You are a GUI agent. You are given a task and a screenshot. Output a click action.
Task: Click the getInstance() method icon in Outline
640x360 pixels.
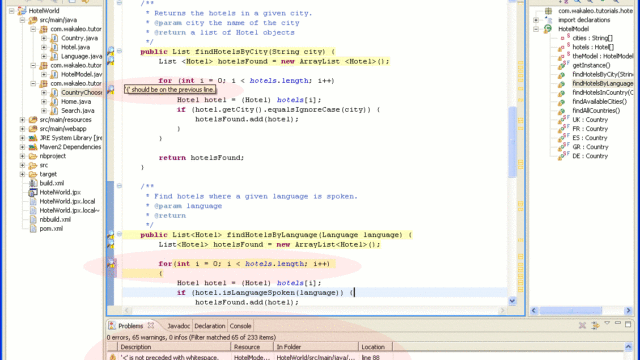click(563, 65)
